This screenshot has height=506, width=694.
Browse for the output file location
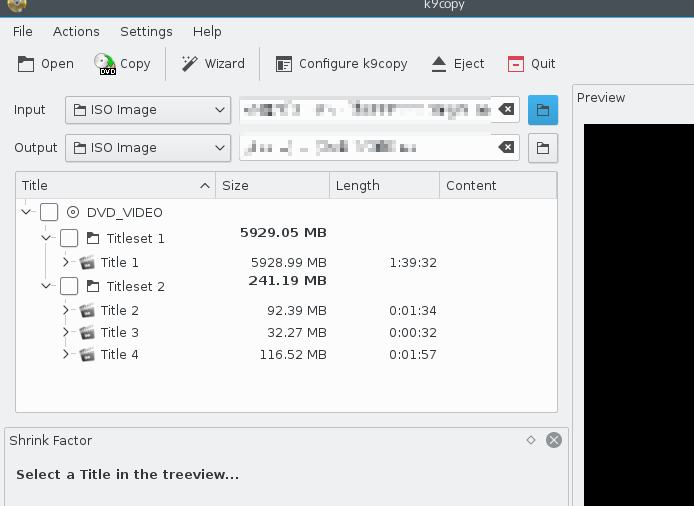(543, 148)
